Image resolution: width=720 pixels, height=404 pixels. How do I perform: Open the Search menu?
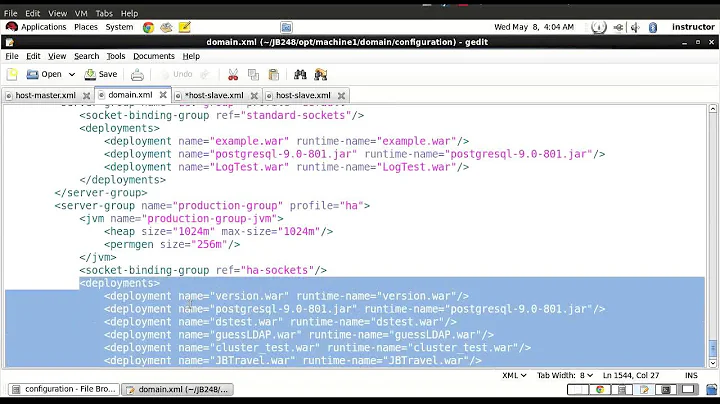point(86,56)
